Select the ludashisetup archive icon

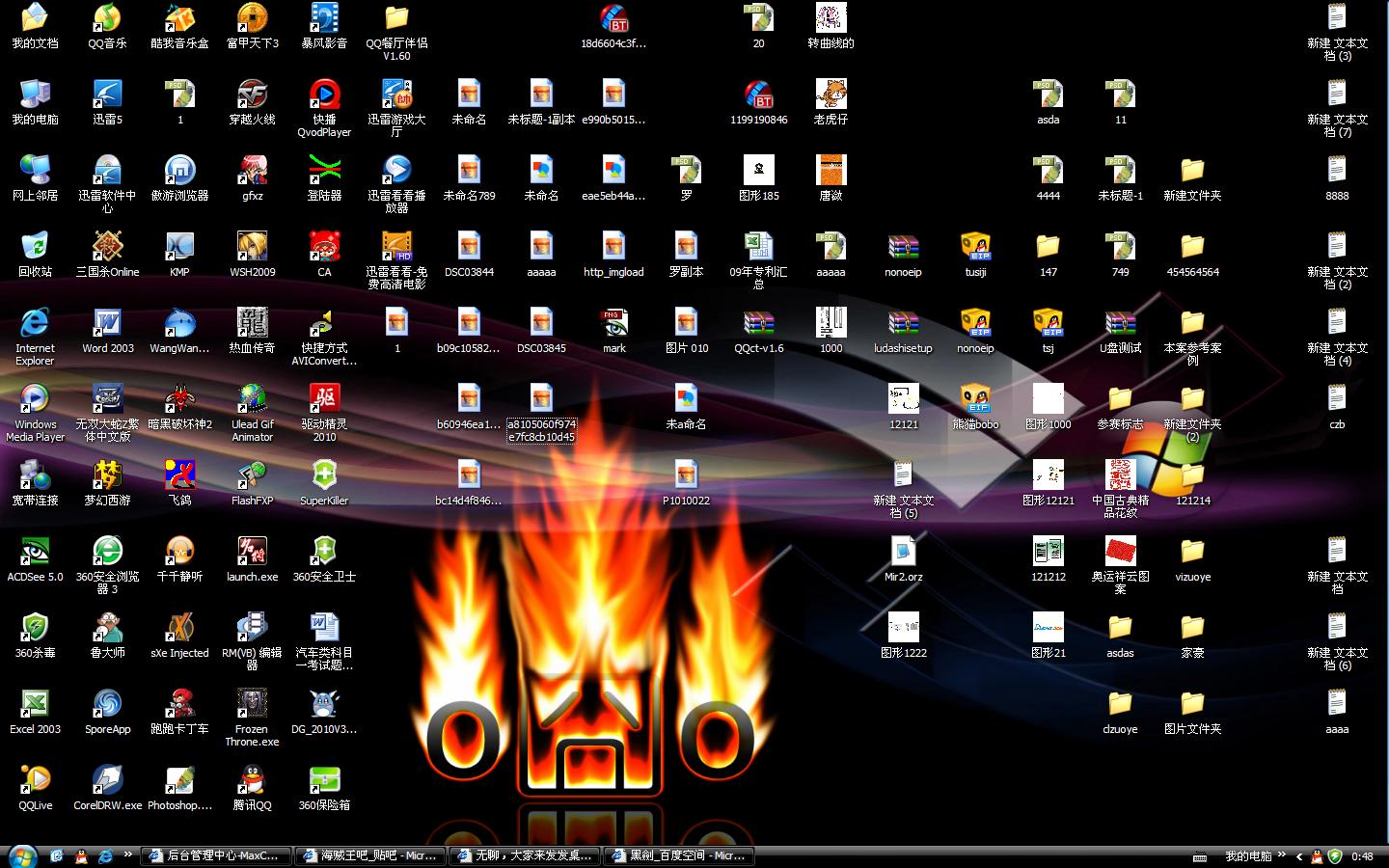[903, 331]
